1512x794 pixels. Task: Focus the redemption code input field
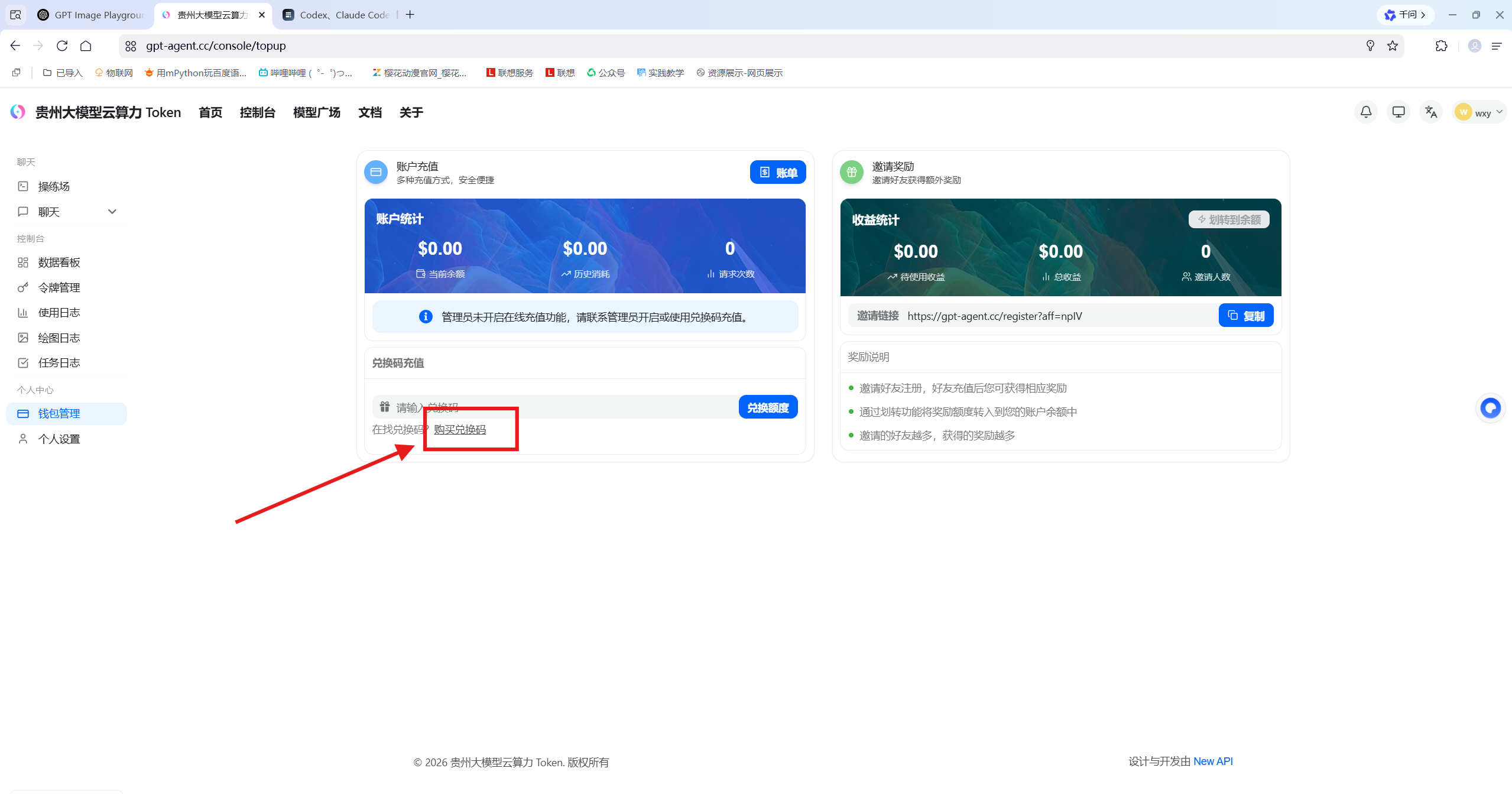pyautogui.click(x=556, y=407)
